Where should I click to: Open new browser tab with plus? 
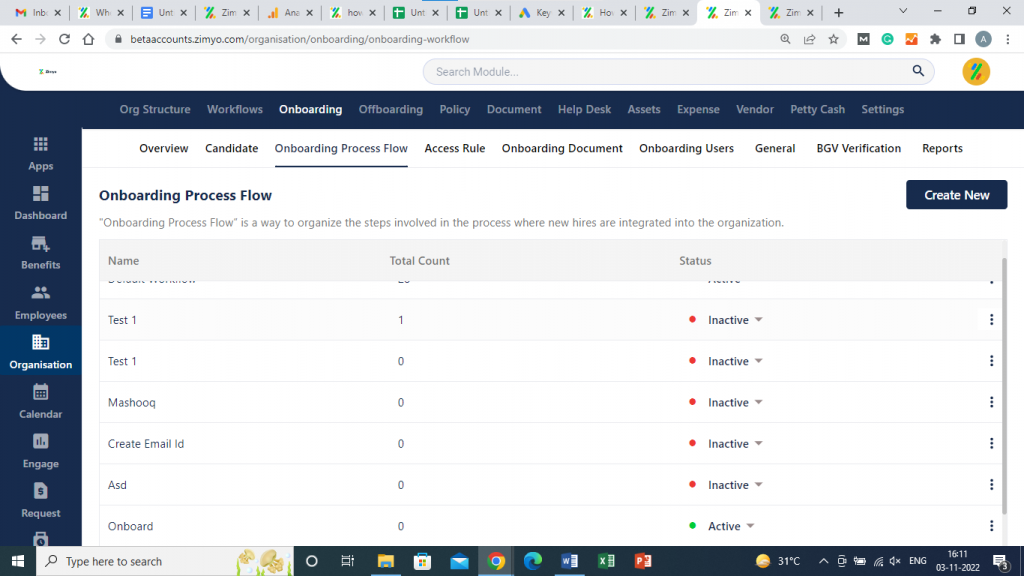click(839, 12)
